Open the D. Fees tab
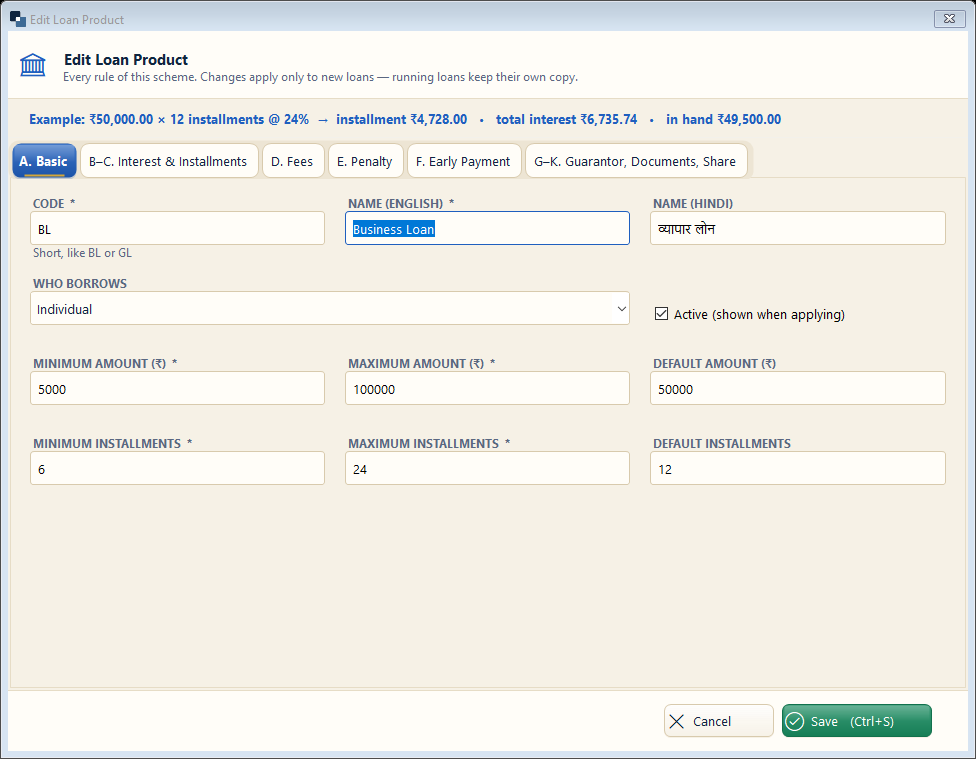976x759 pixels. click(293, 161)
